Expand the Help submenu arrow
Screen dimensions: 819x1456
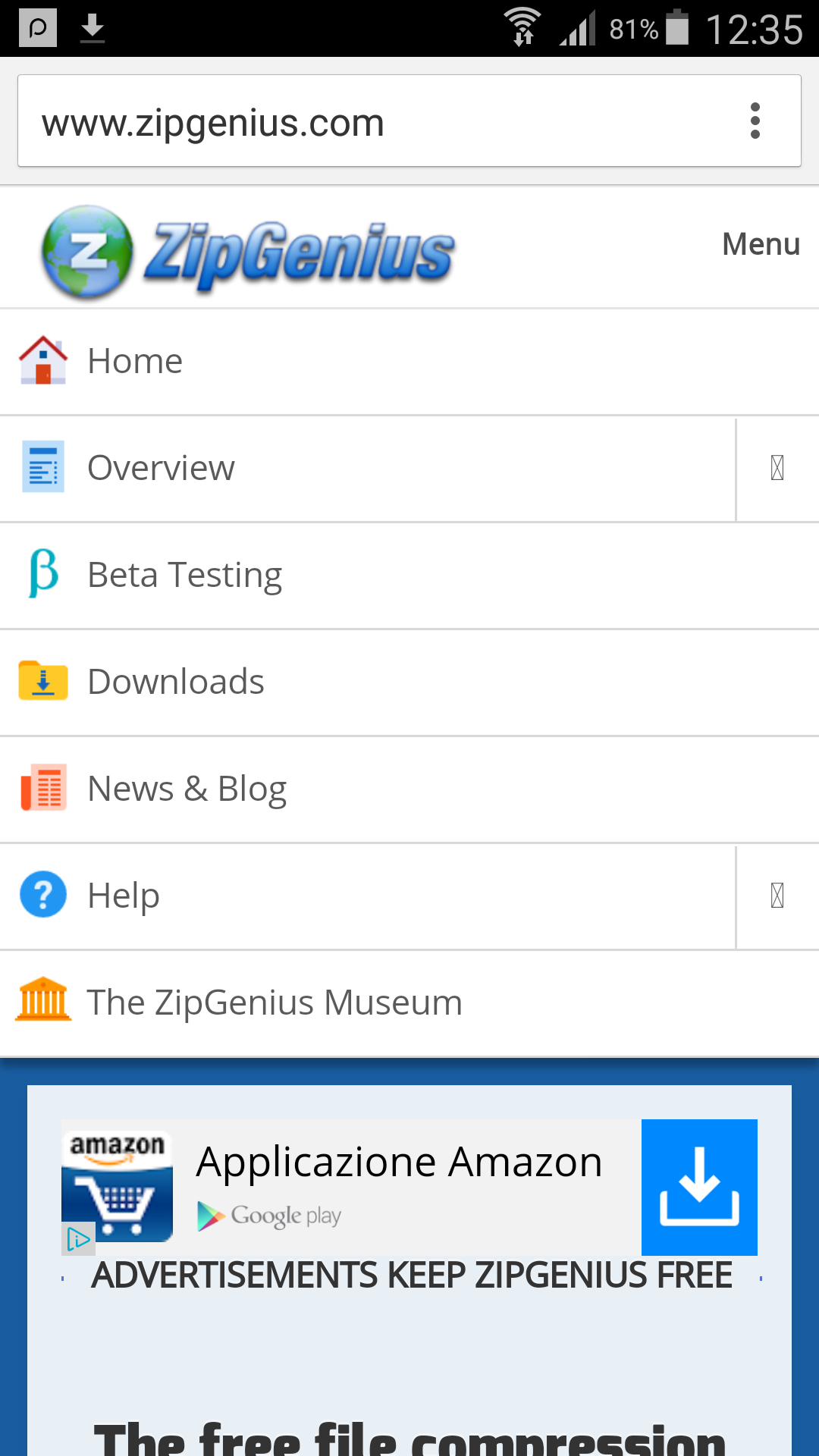pos(777,896)
